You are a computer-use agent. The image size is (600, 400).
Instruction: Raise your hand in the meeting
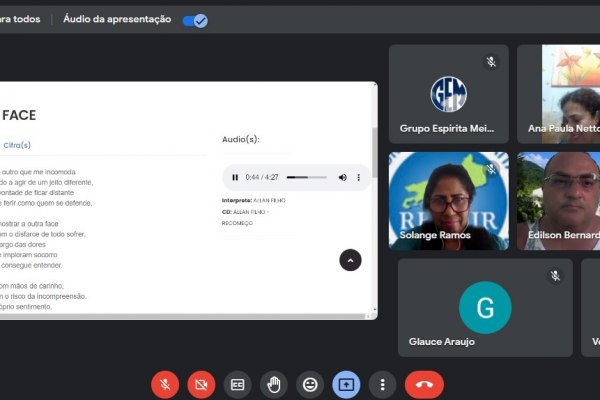tap(273, 384)
